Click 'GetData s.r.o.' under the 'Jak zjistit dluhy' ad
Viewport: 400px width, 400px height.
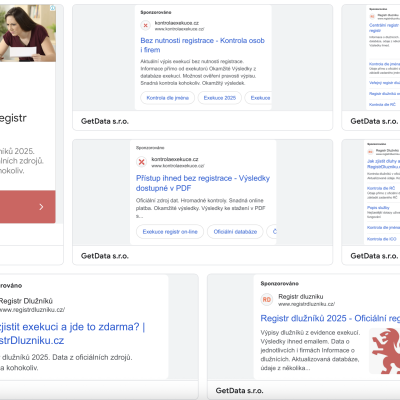(374, 256)
